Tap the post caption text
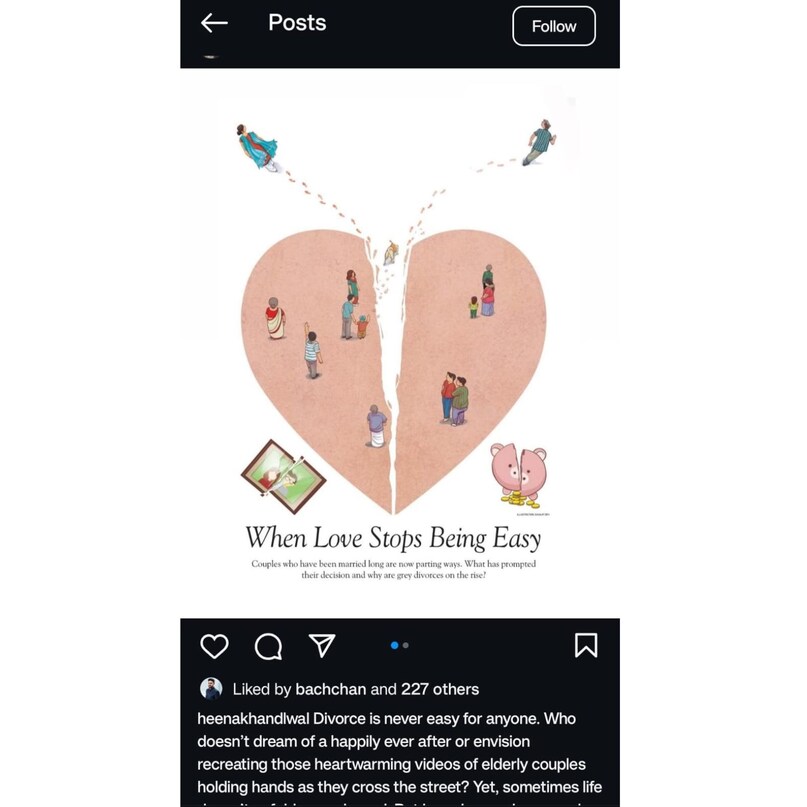This screenshot has height=807, width=807. 399,758
